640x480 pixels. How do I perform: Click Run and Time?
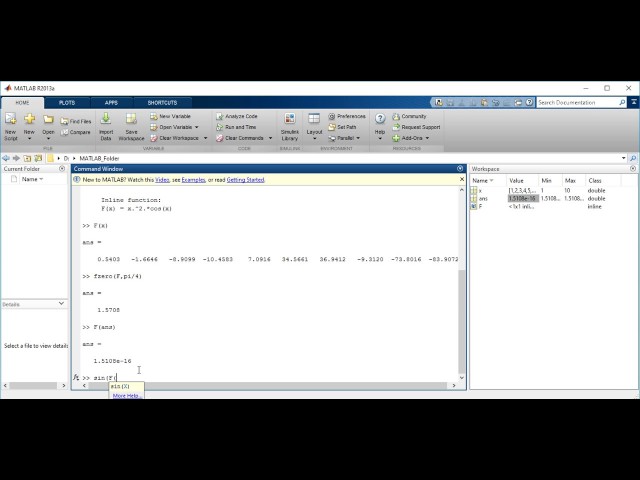click(x=236, y=127)
